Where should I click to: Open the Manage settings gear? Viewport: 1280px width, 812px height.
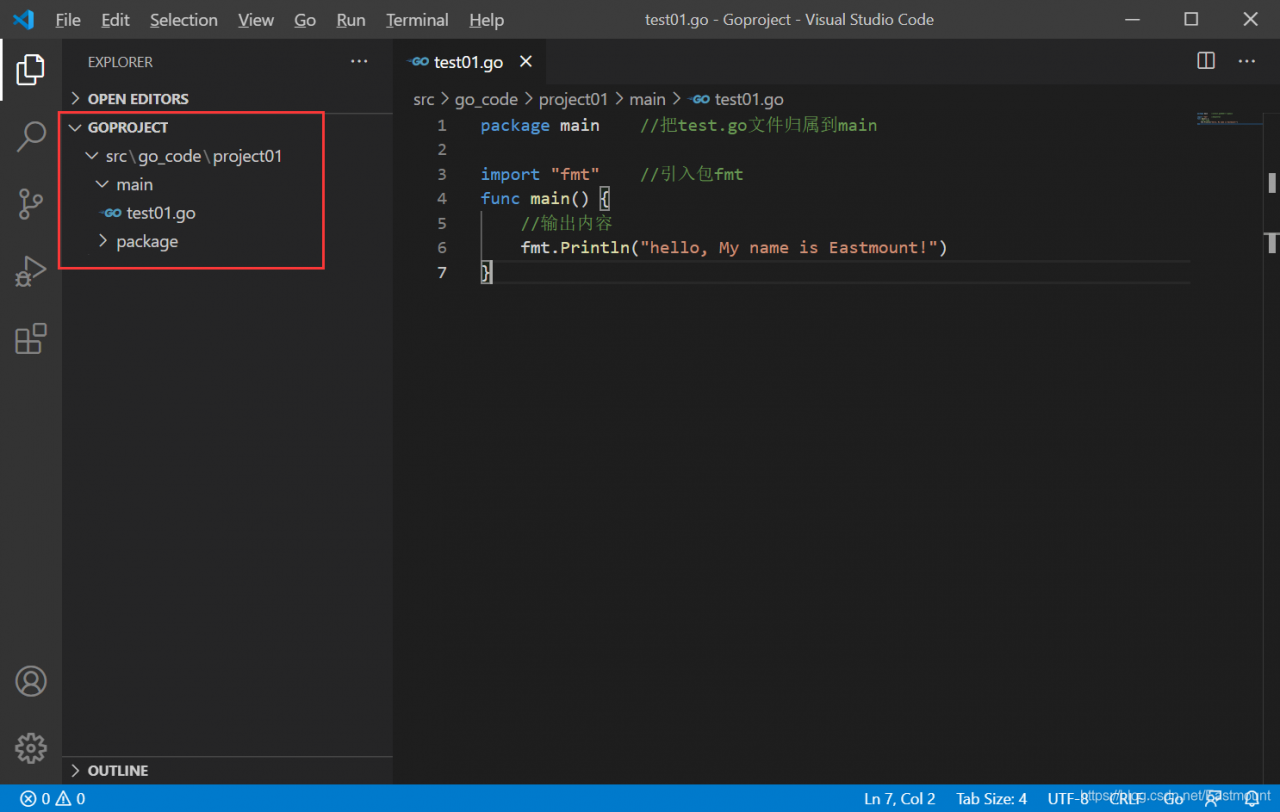(x=31, y=747)
